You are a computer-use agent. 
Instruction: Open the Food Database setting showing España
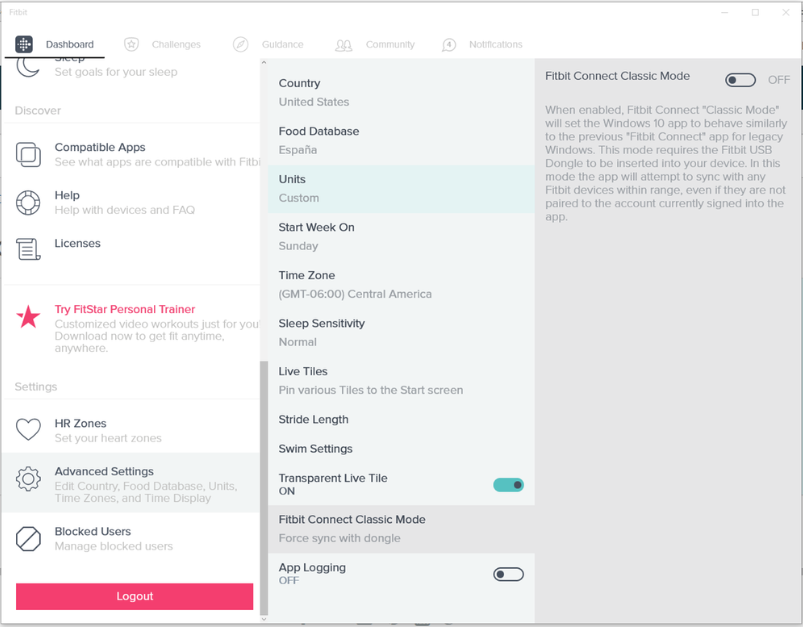[x=401, y=141]
